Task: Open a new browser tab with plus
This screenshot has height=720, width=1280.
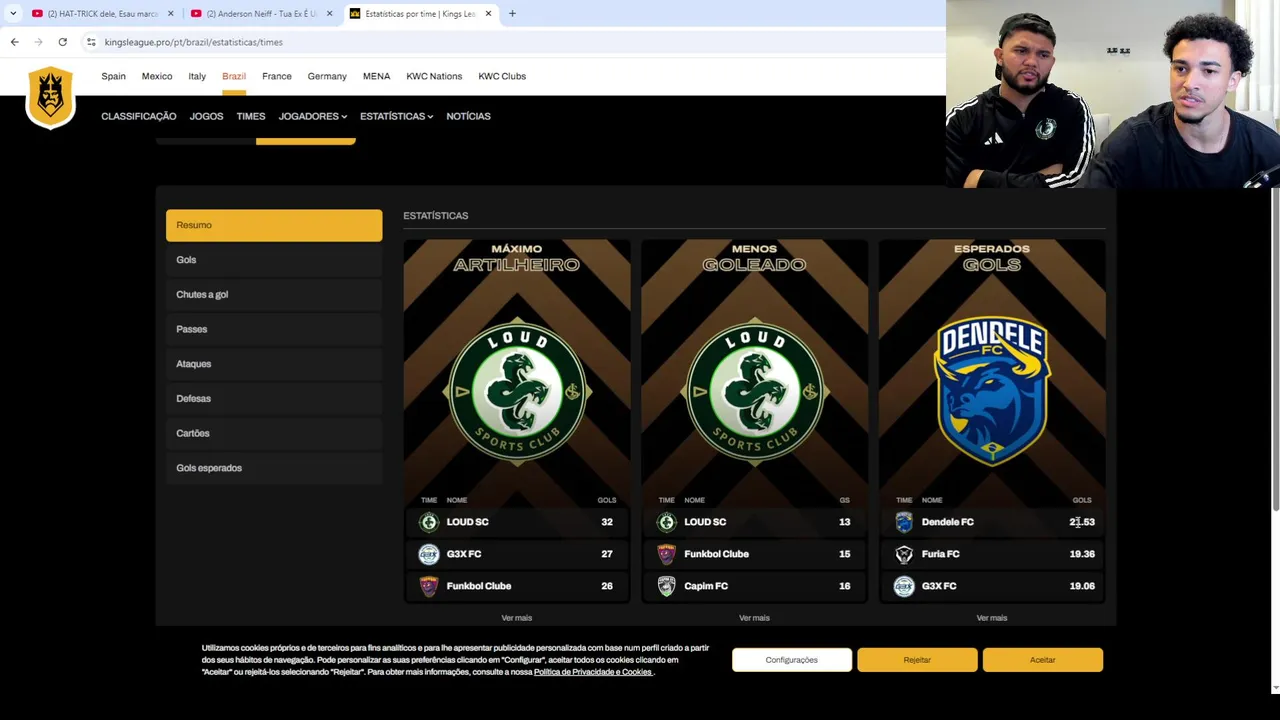Action: tap(512, 14)
